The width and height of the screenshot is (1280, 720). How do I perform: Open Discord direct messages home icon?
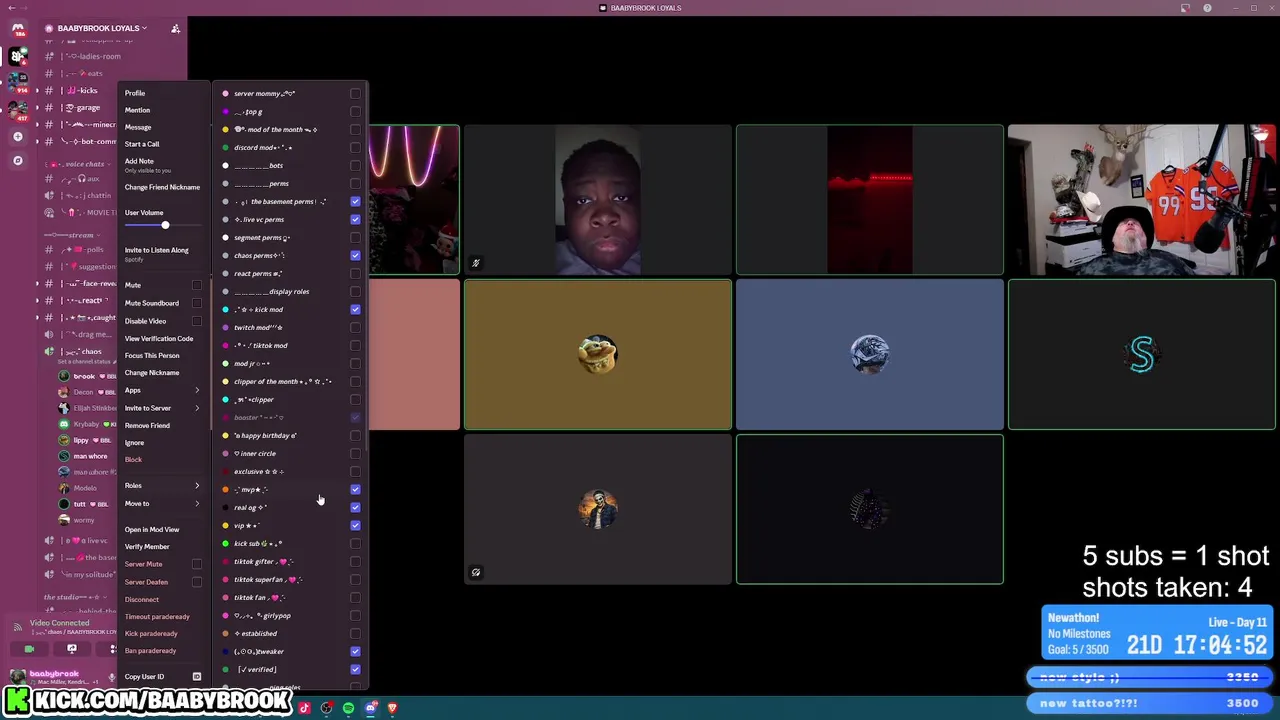coord(18,28)
